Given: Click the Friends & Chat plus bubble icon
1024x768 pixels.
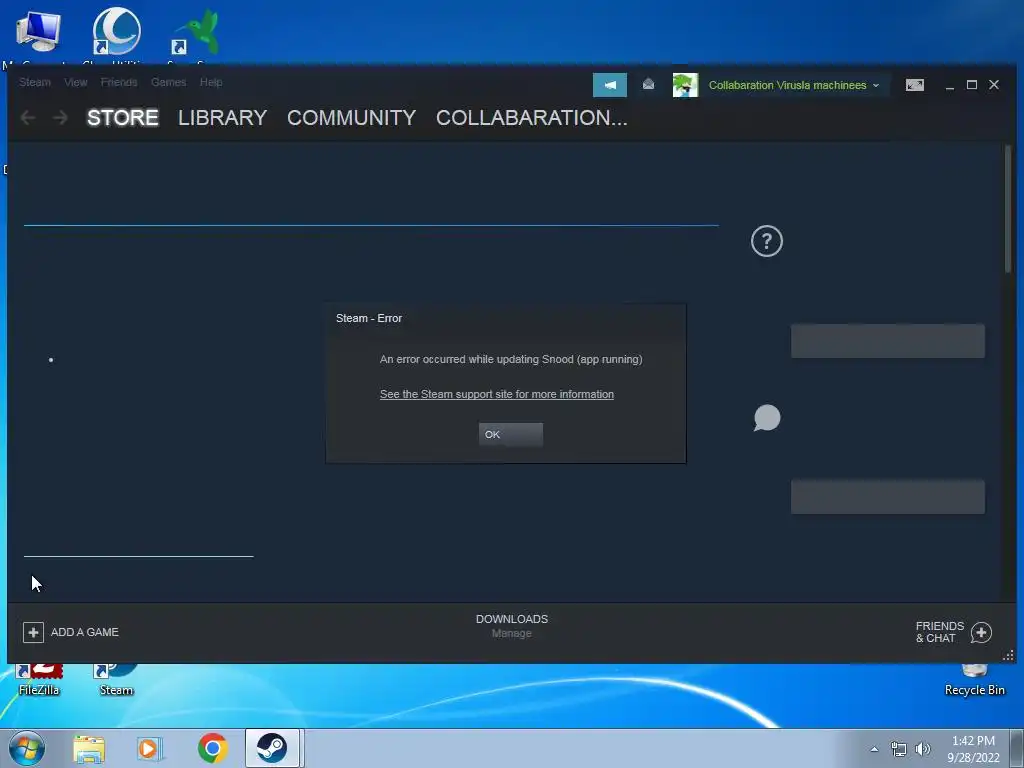Looking at the screenshot, I should [981, 632].
